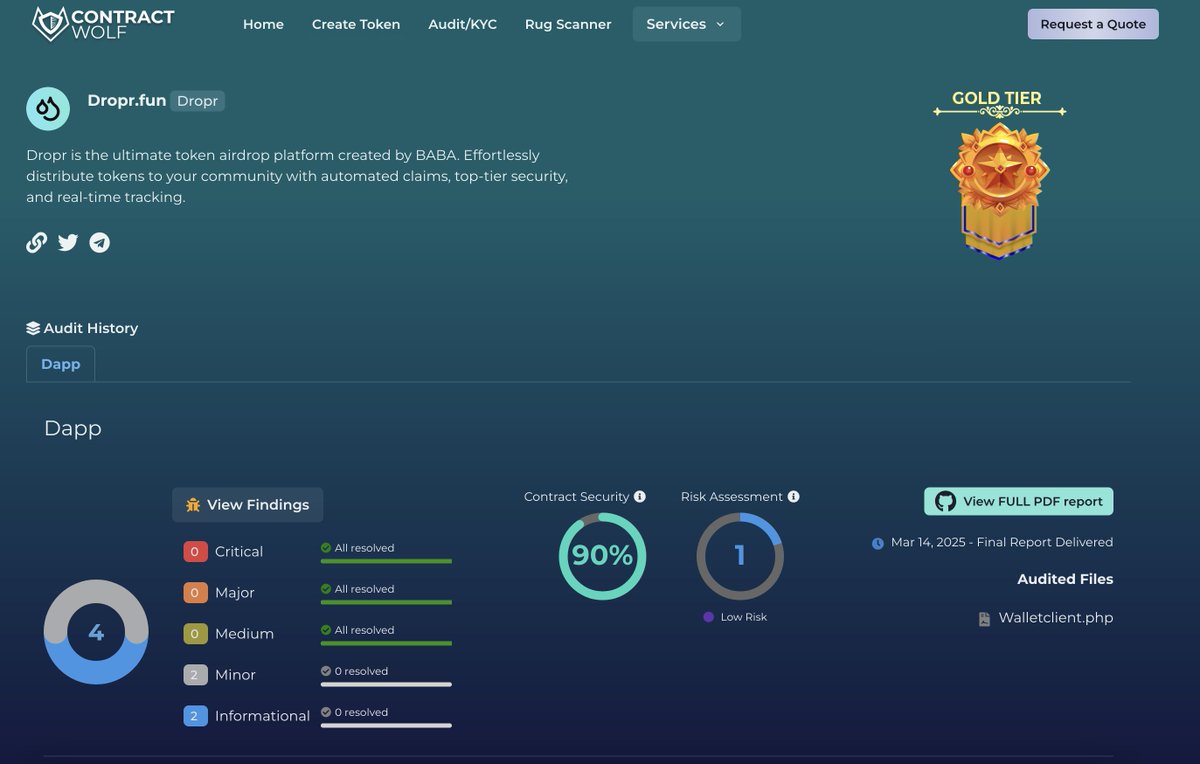Image resolution: width=1200 pixels, height=764 pixels.
Task: Click the Low Risk label
Action: pyautogui.click(x=743, y=617)
